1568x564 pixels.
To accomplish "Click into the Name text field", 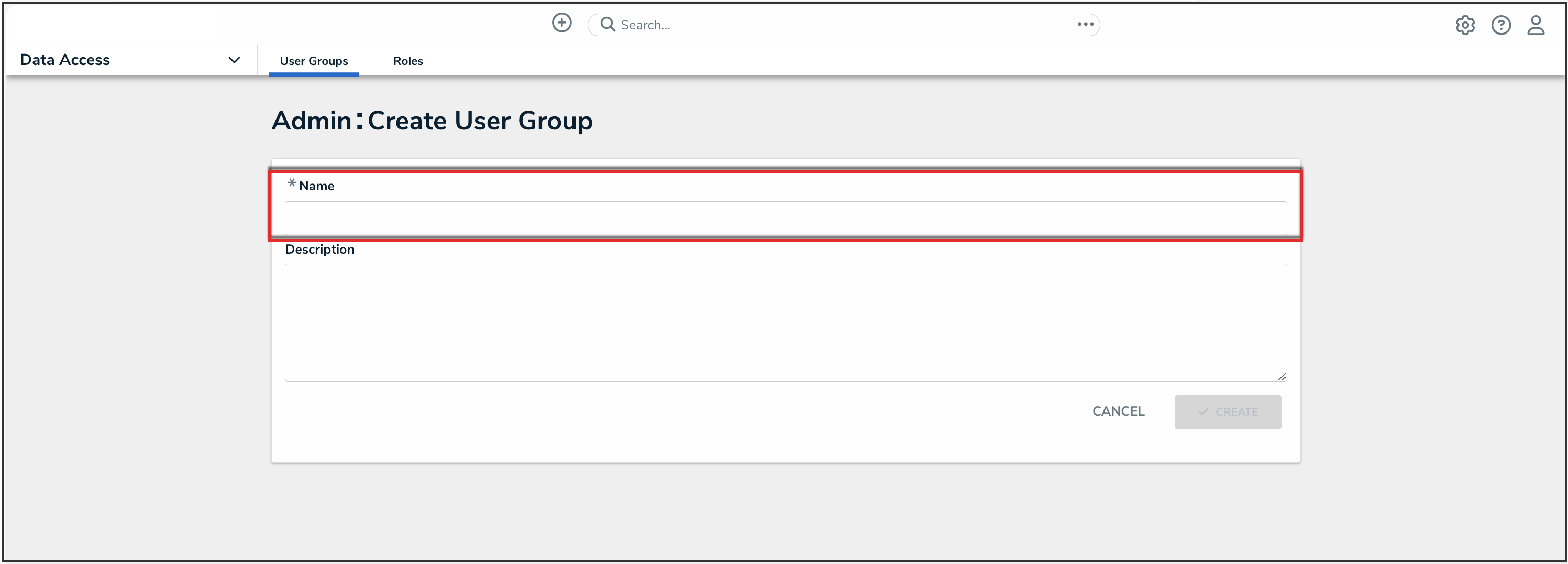I will click(785, 218).
